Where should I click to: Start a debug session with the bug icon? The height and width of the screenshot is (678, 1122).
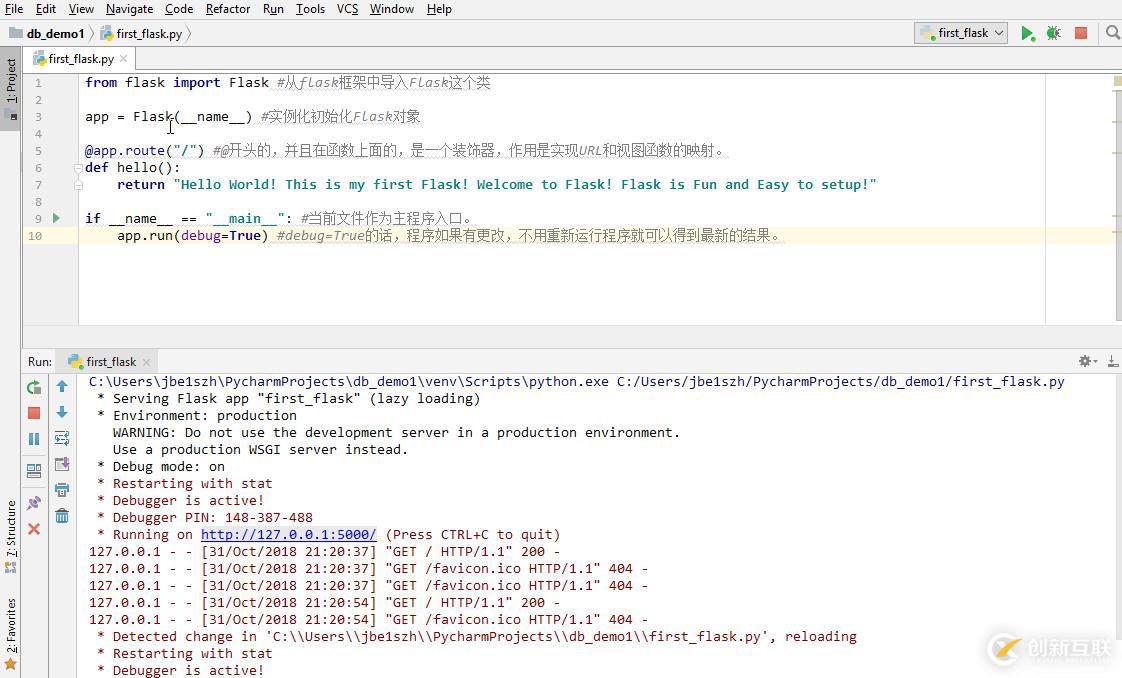(1053, 33)
